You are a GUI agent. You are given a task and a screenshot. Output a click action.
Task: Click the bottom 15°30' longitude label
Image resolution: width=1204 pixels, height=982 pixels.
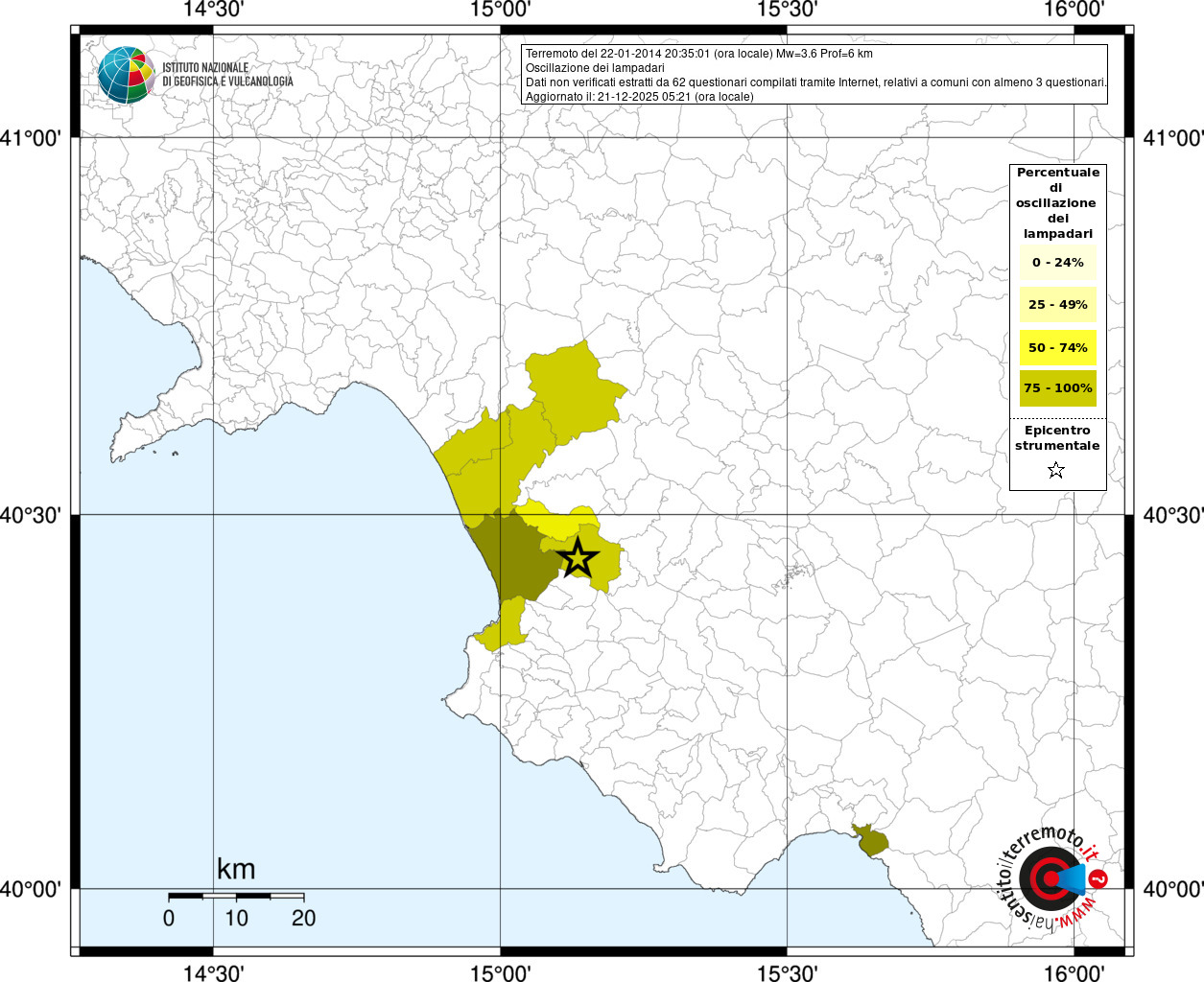(x=787, y=972)
